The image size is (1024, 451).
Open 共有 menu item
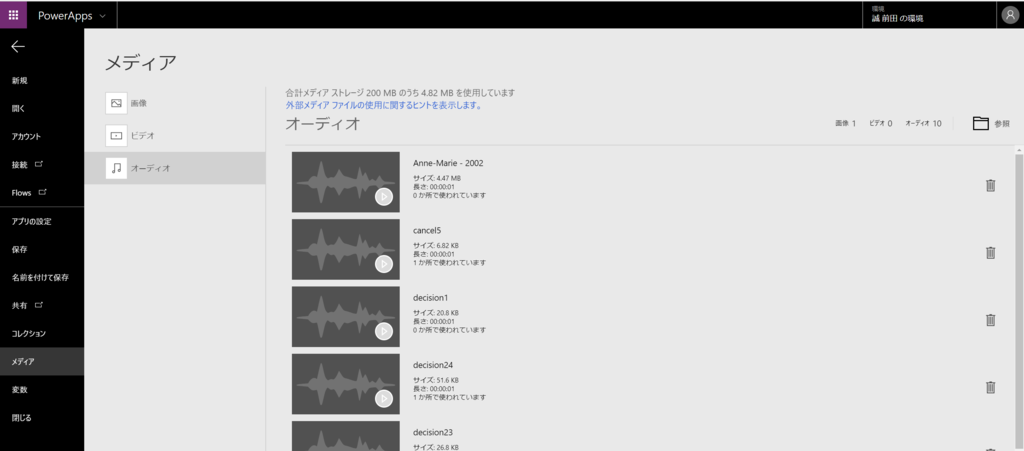coord(42,305)
